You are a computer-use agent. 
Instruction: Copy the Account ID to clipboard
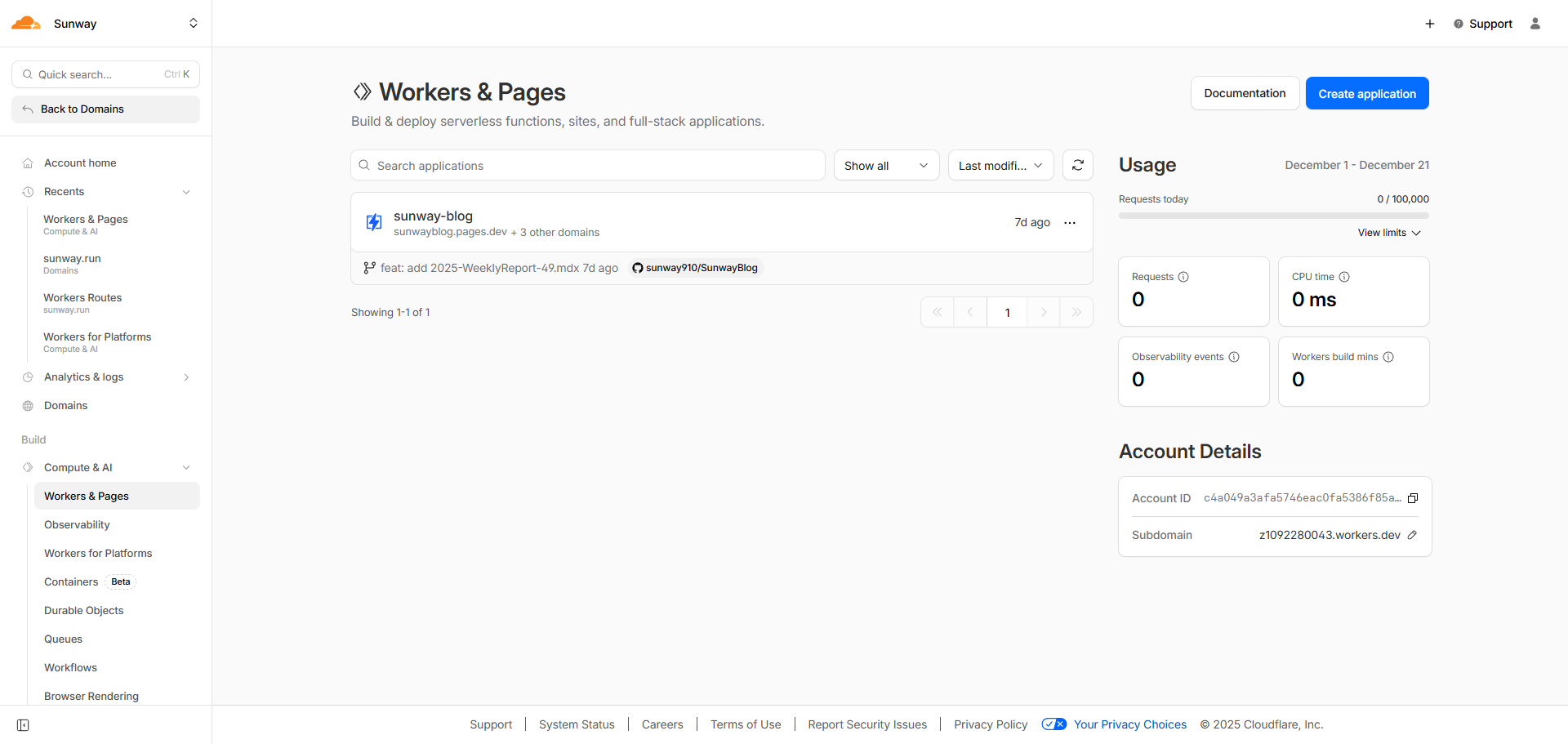pos(1413,498)
